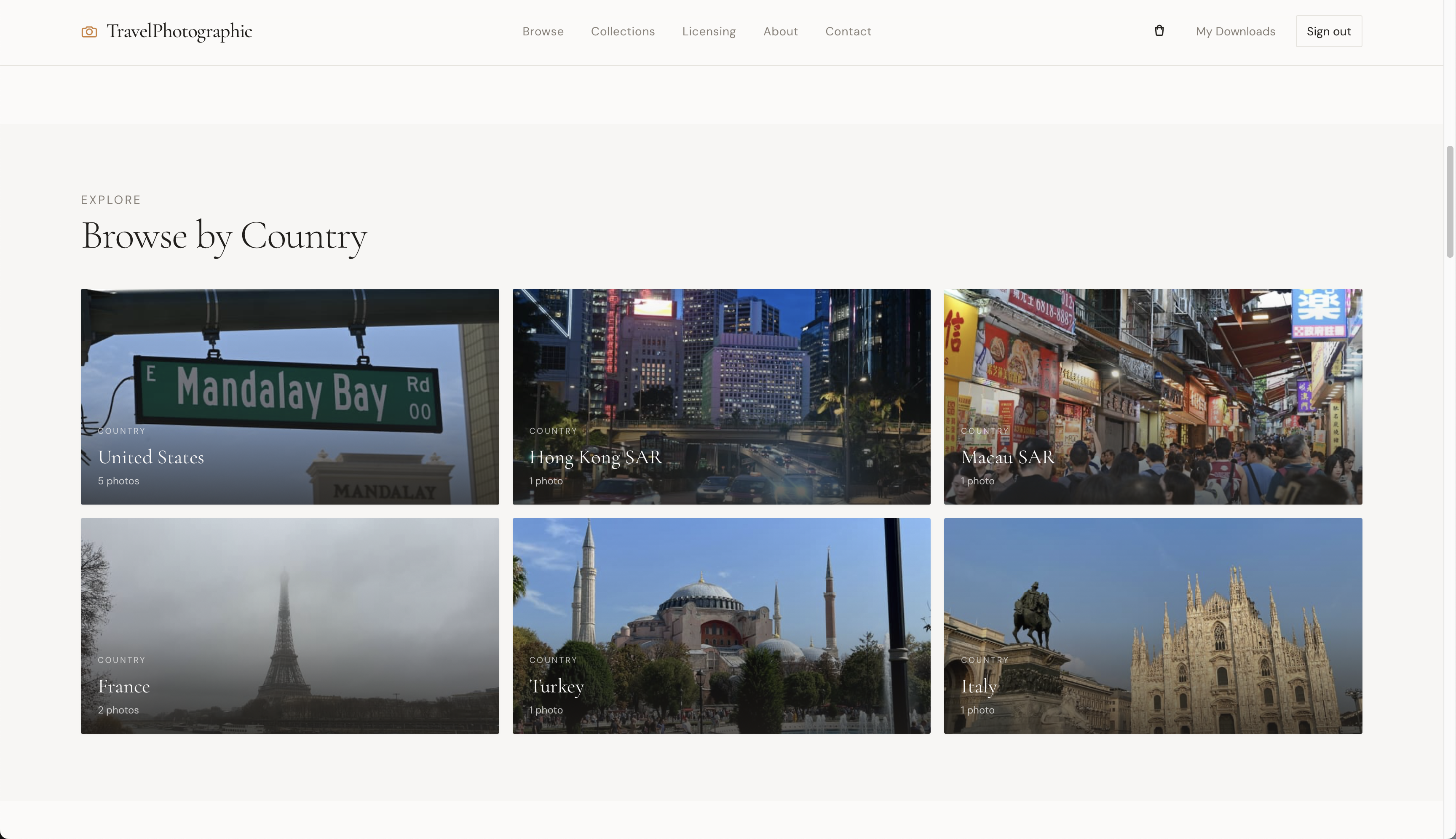This screenshot has height=839, width=1456.
Task: Click the My Downloads link
Action: tap(1235, 32)
